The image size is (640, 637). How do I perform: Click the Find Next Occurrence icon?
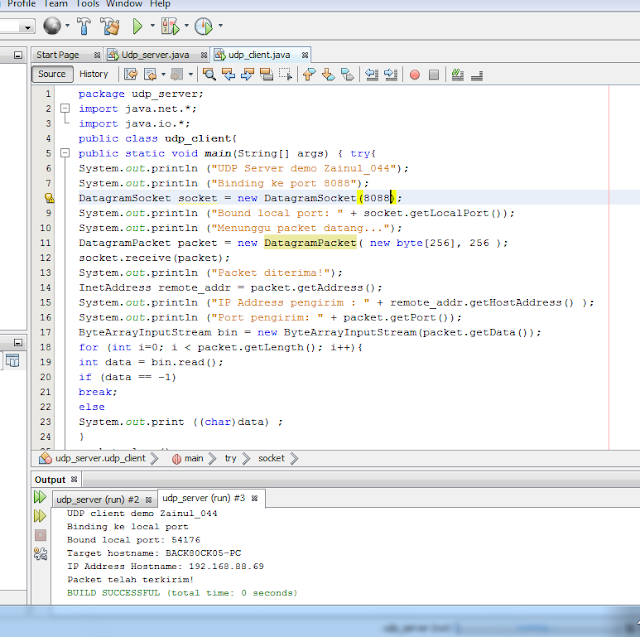coord(247,74)
